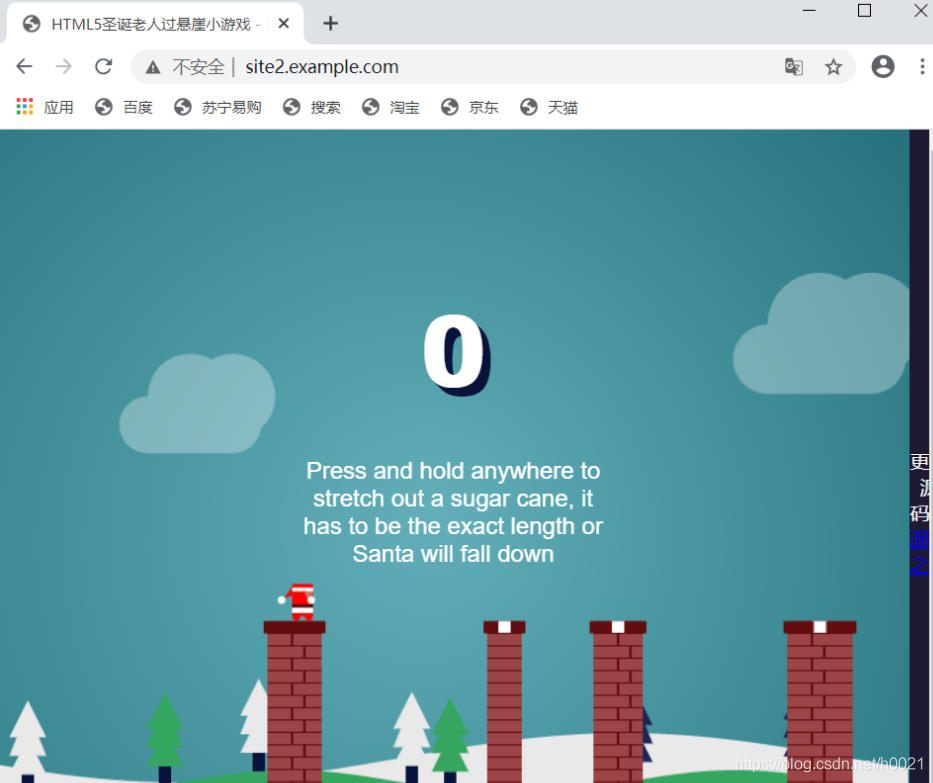Click the 不安全 security label

click(198, 67)
